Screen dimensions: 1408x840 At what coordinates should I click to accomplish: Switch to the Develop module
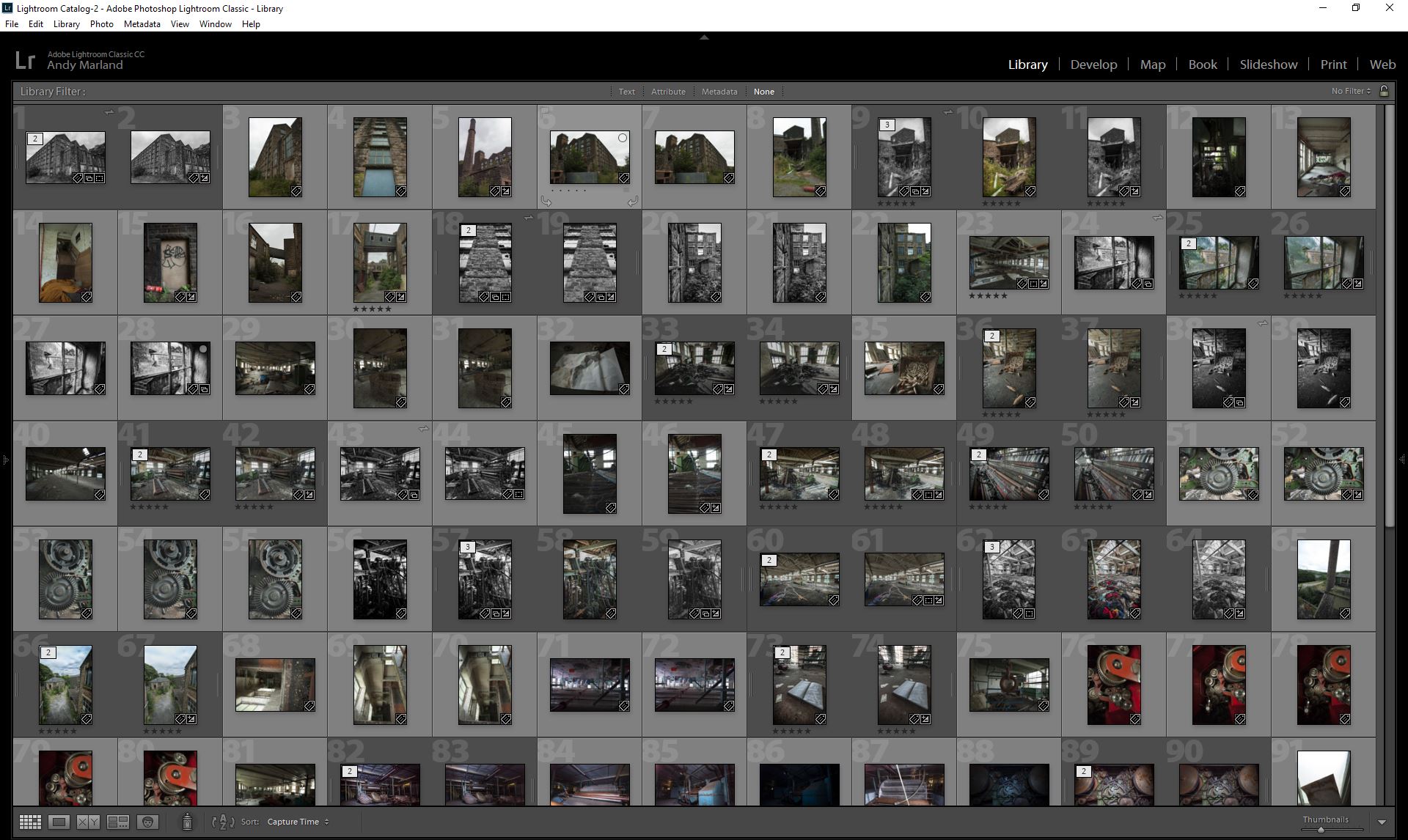pyautogui.click(x=1093, y=65)
